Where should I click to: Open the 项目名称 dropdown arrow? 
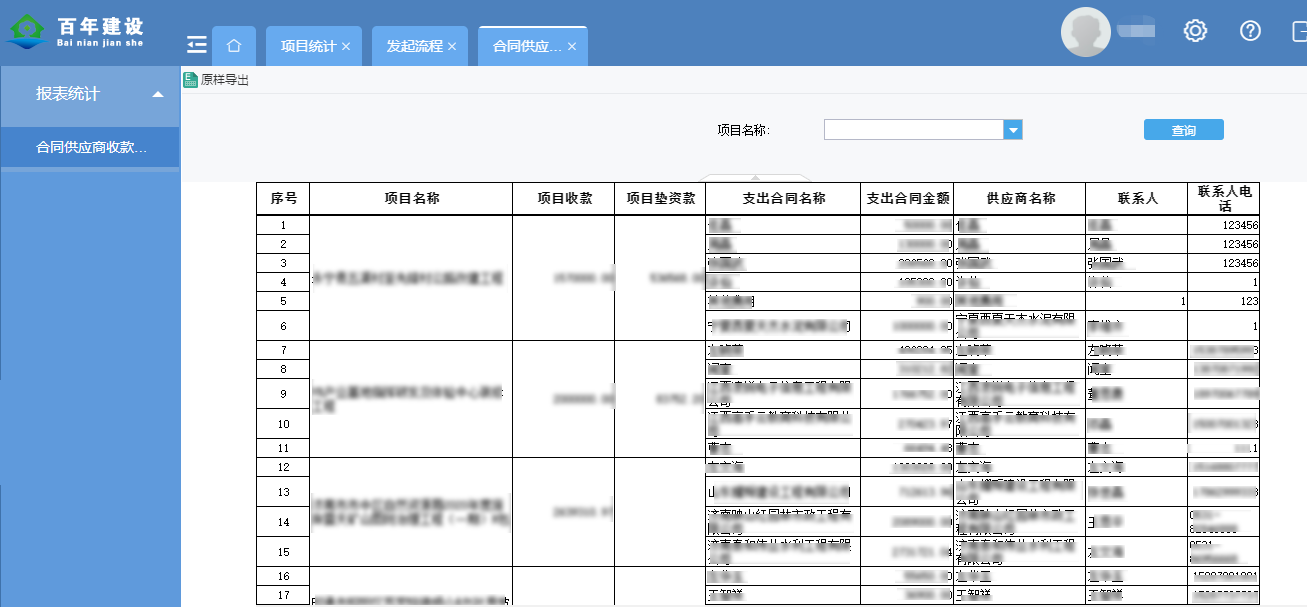(1013, 130)
